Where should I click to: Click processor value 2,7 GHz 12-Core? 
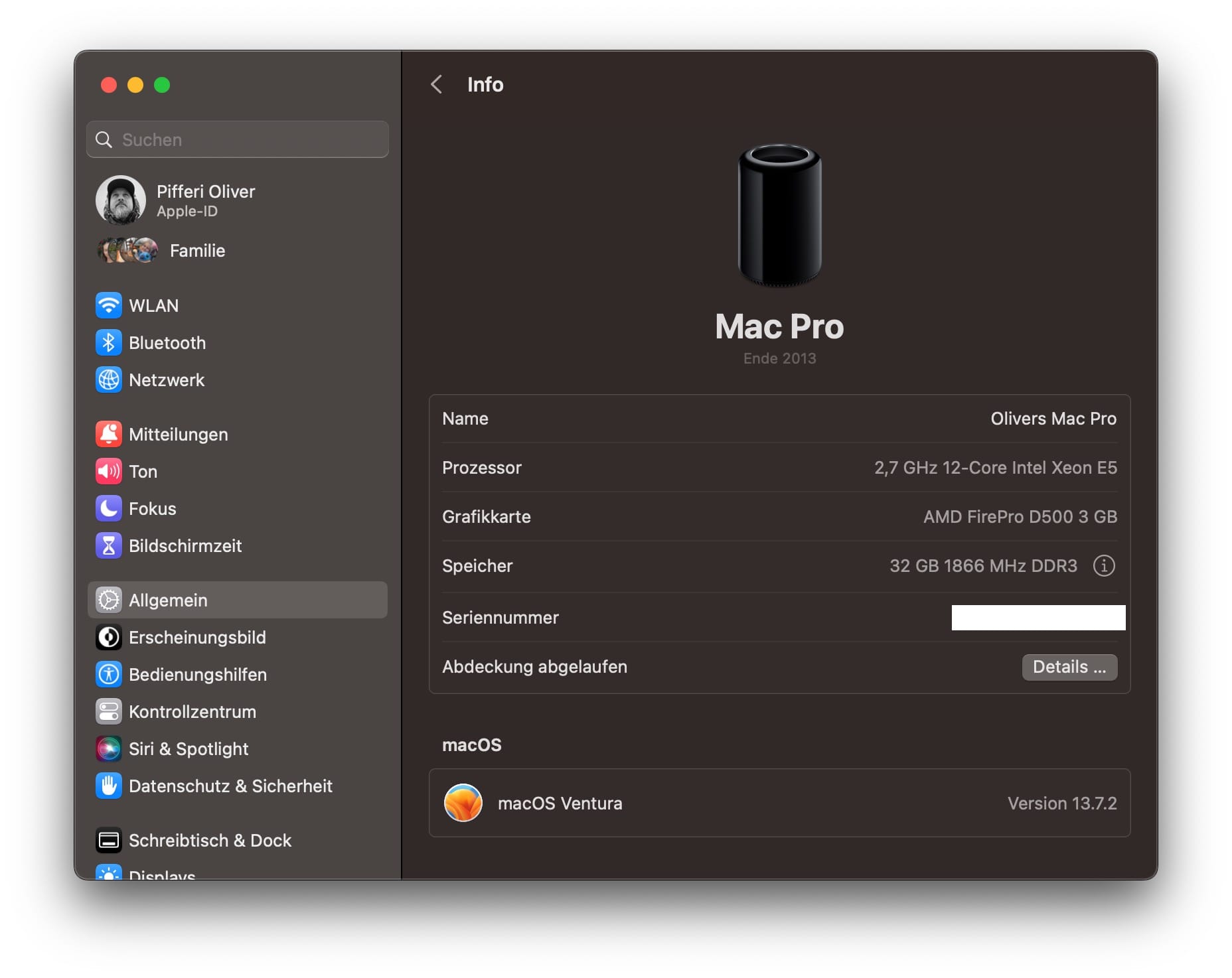(995, 468)
